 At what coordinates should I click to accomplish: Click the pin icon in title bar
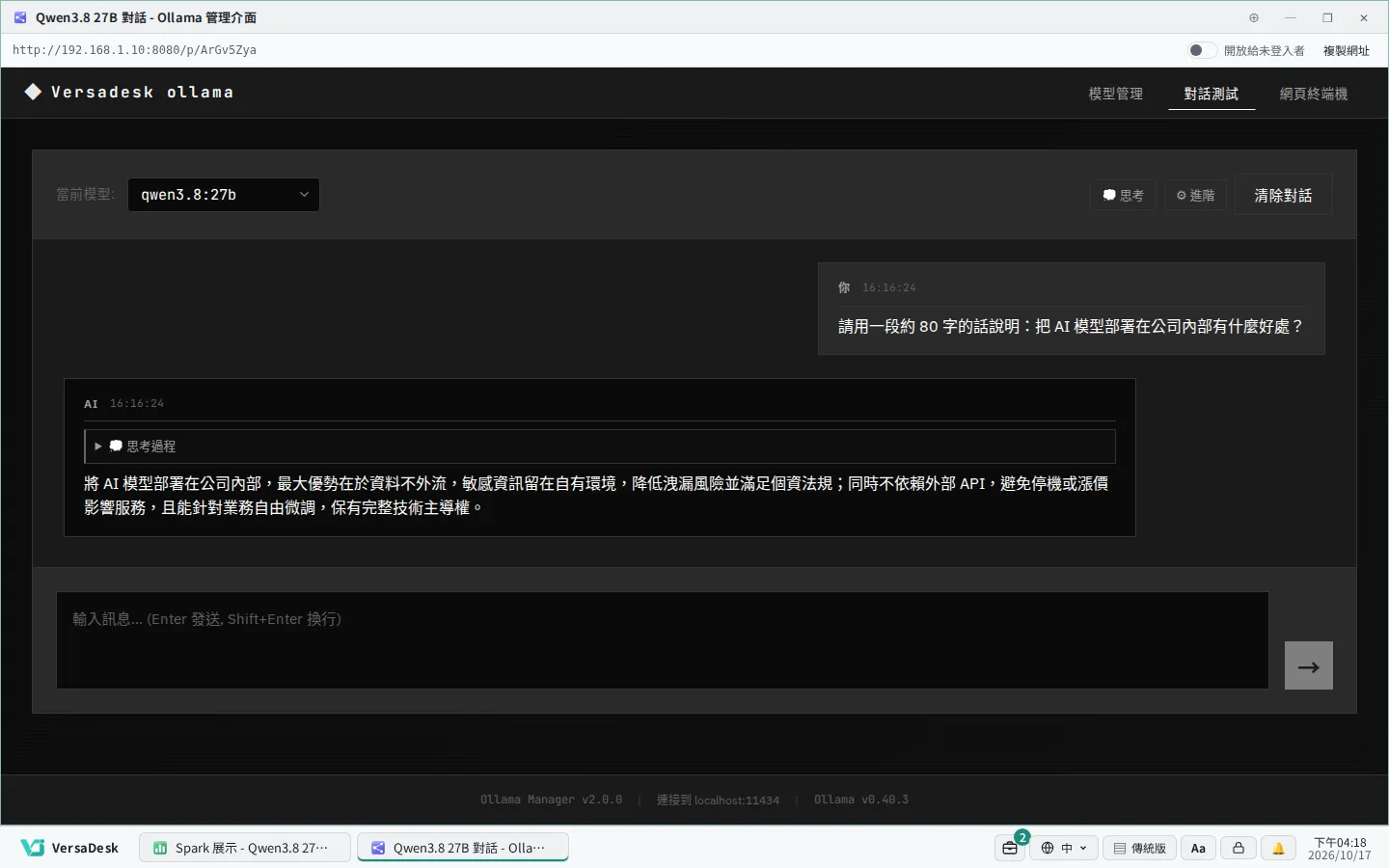(x=1254, y=17)
